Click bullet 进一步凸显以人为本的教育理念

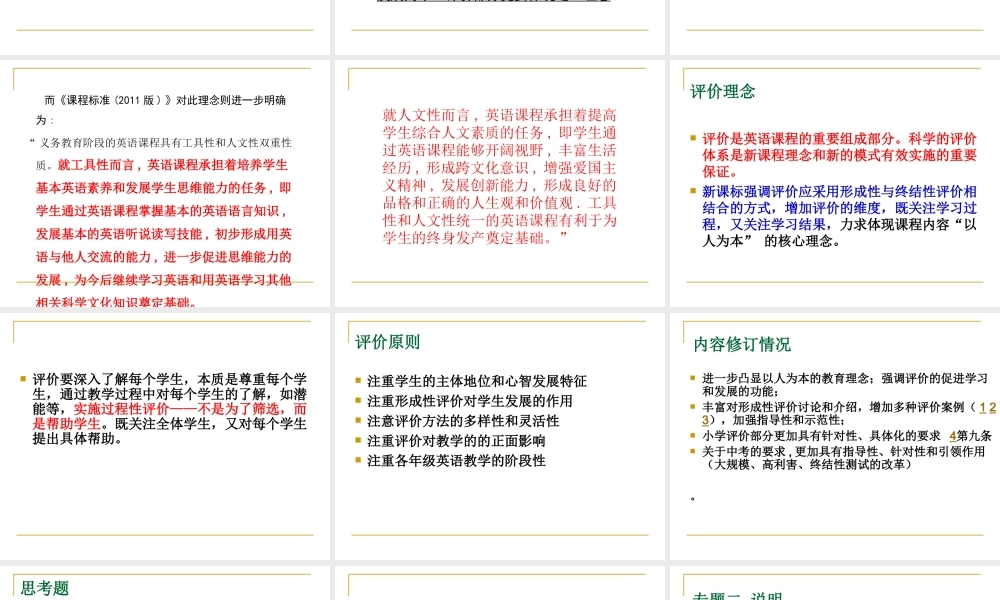(845, 384)
